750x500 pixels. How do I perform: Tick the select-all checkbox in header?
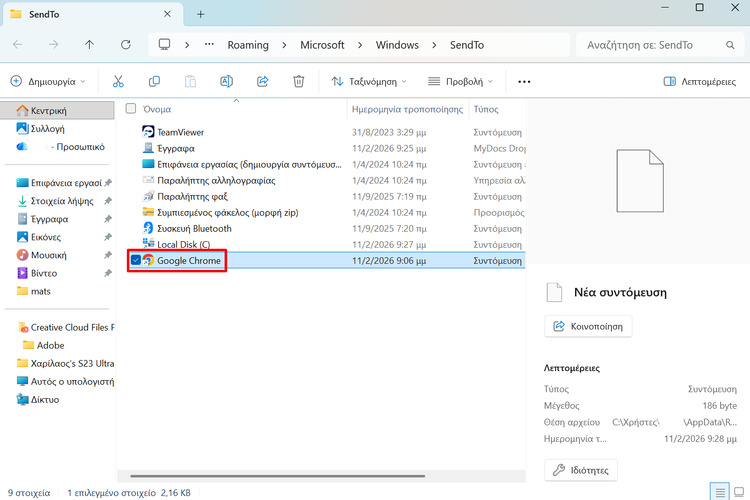(131, 108)
